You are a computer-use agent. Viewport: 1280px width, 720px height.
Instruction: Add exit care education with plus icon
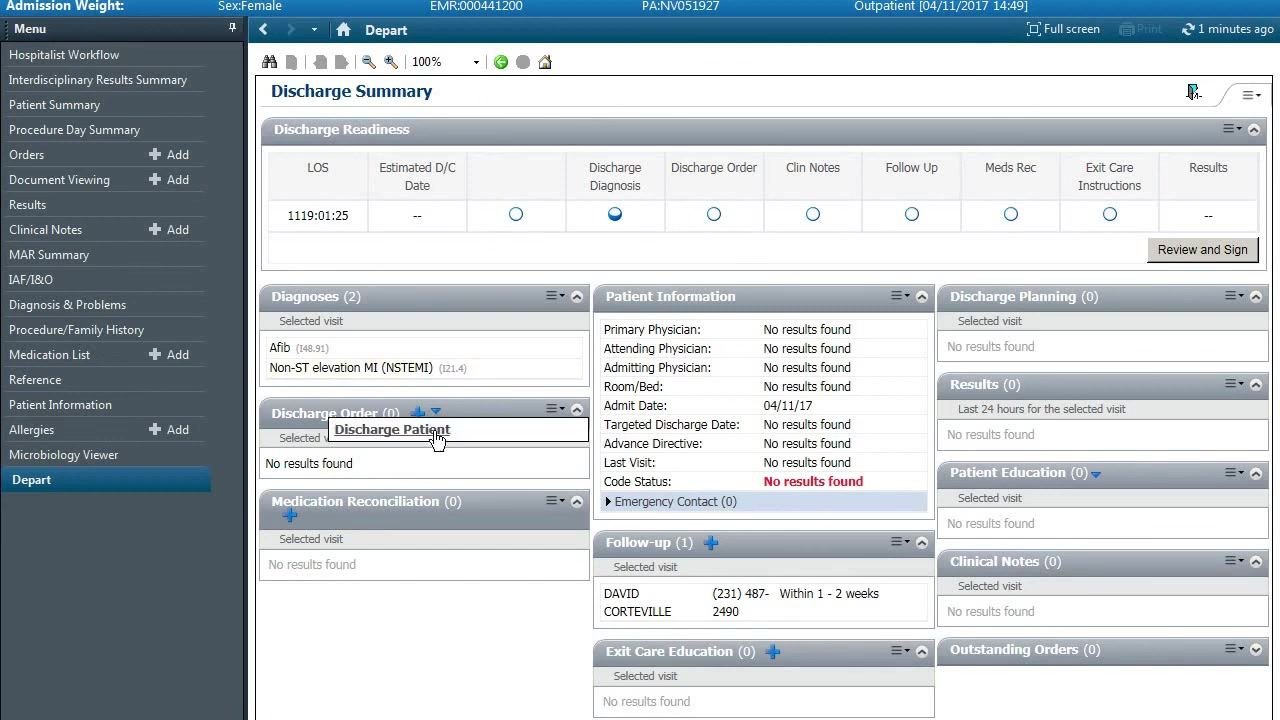[x=773, y=652]
